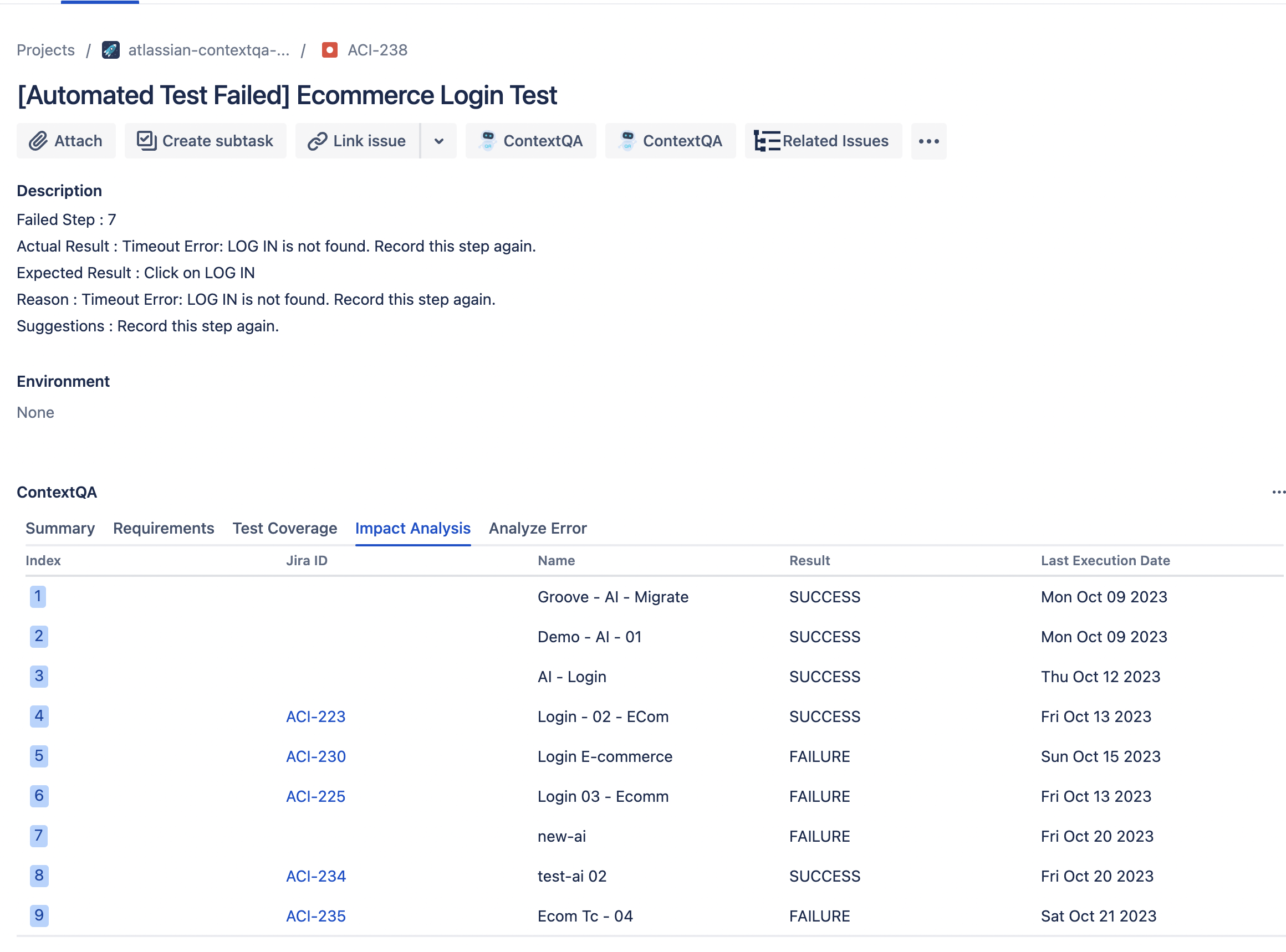Click the Environment None field
Viewport: 1286px width, 952px height.
(x=35, y=413)
